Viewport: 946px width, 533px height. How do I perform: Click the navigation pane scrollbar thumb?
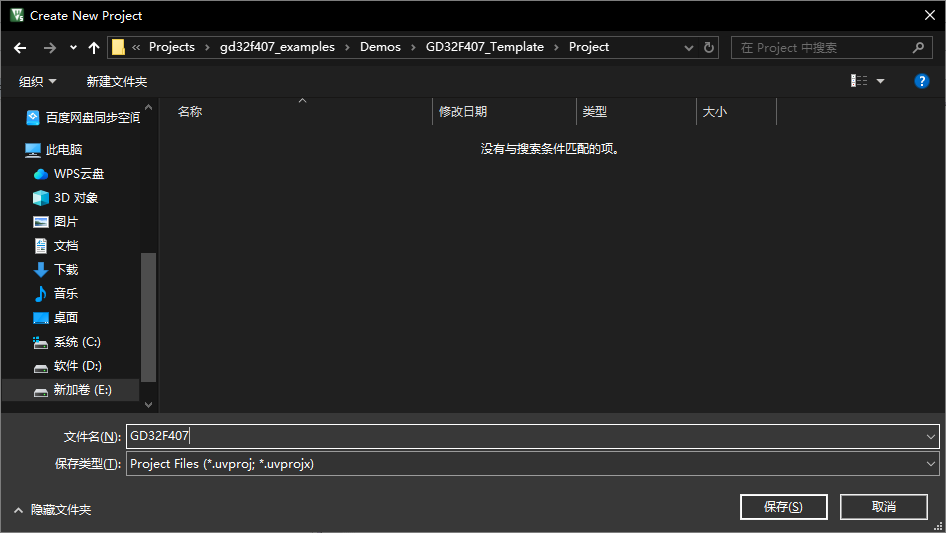point(148,318)
